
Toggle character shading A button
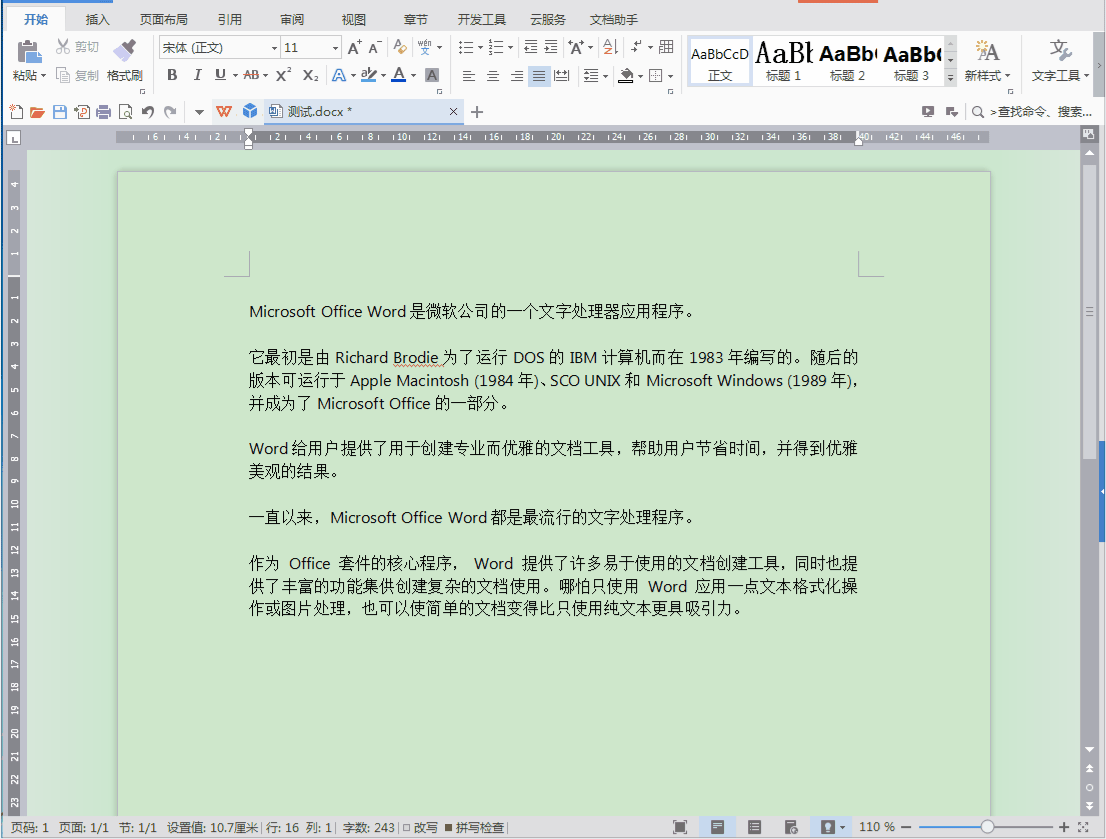(432, 75)
